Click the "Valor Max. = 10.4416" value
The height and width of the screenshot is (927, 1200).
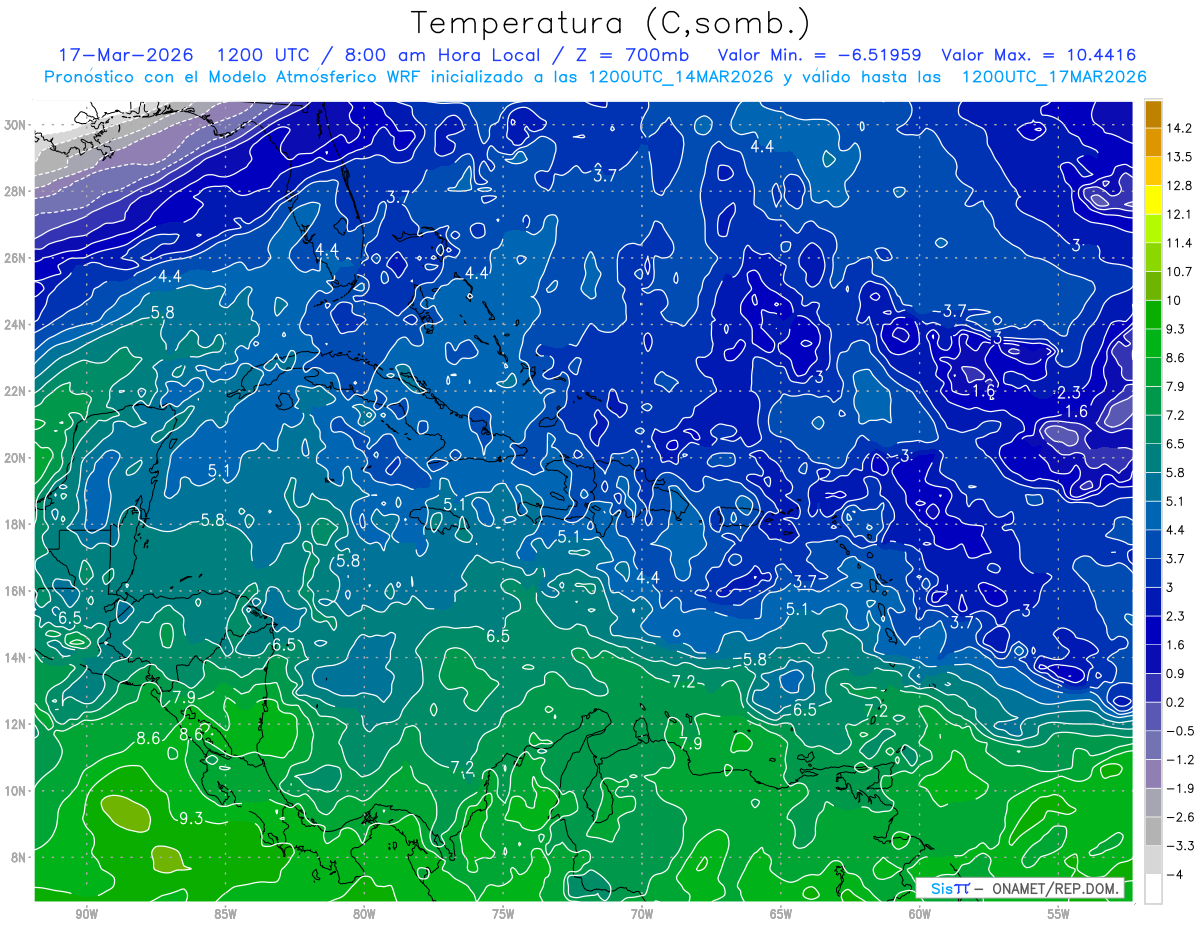1038,55
